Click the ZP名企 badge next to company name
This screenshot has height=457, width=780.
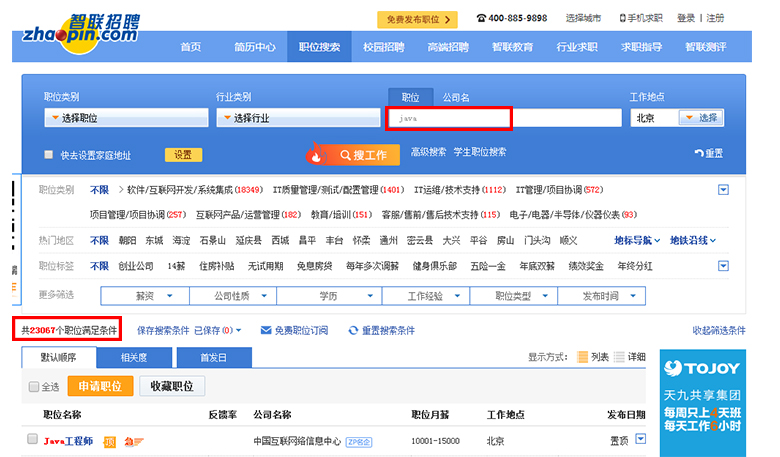point(360,440)
